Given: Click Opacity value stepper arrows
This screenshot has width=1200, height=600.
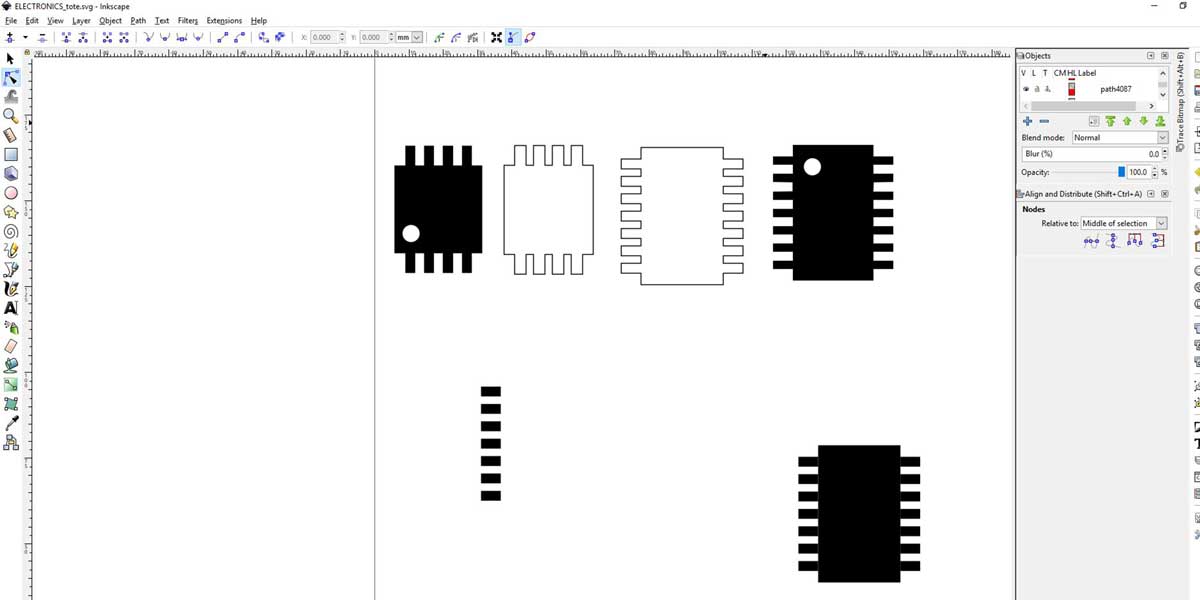Looking at the screenshot, I should coord(1155,172).
